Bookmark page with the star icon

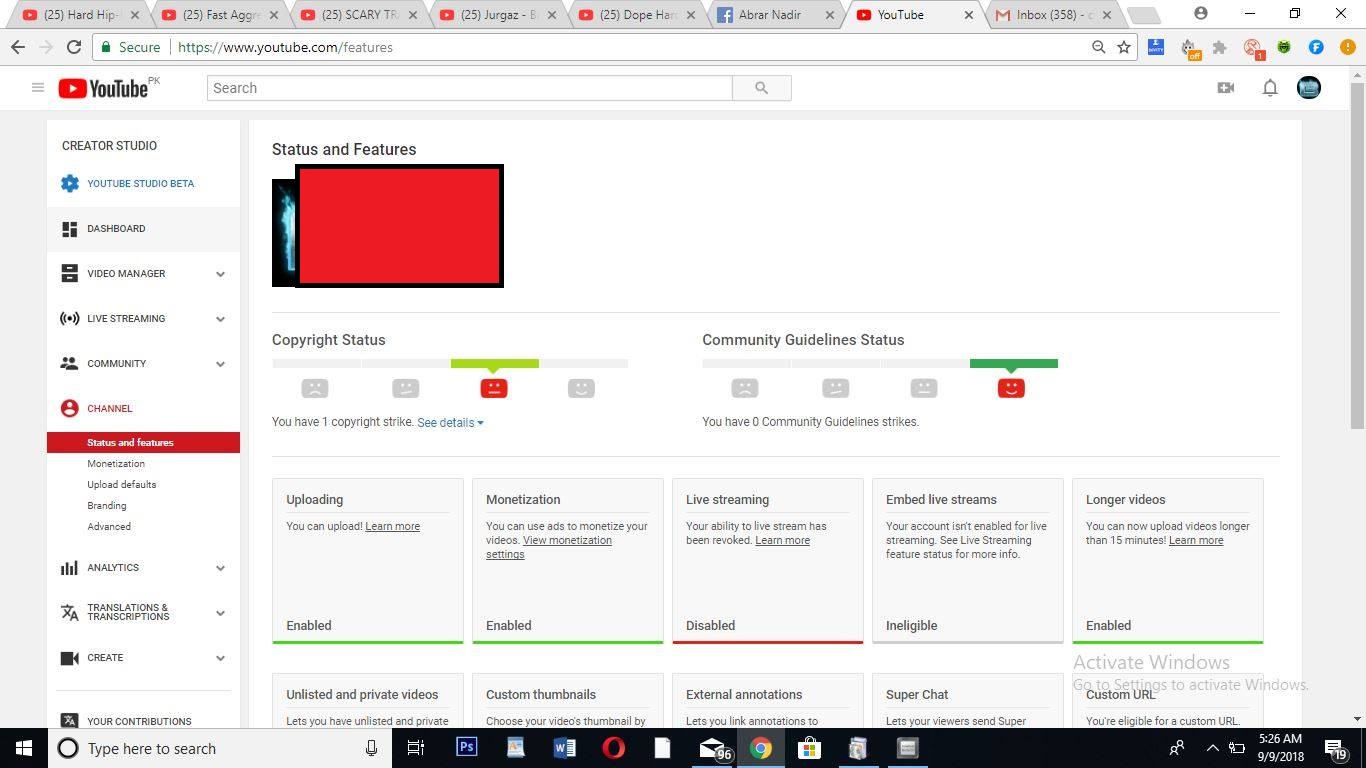1124,47
